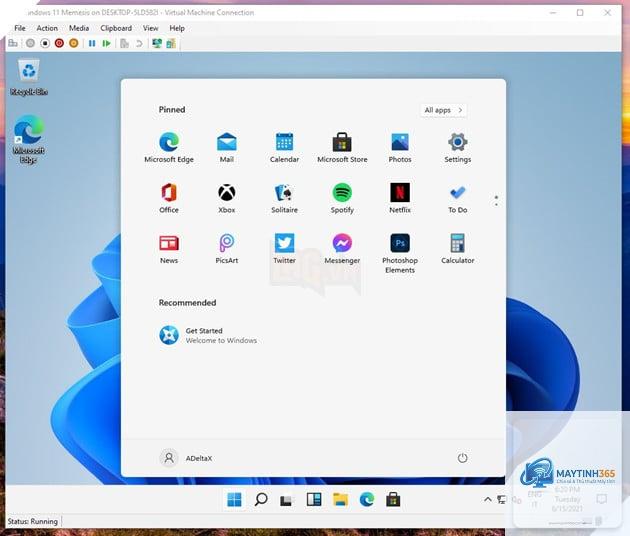Open the Xbox app
630x536 pixels.
pos(227,198)
